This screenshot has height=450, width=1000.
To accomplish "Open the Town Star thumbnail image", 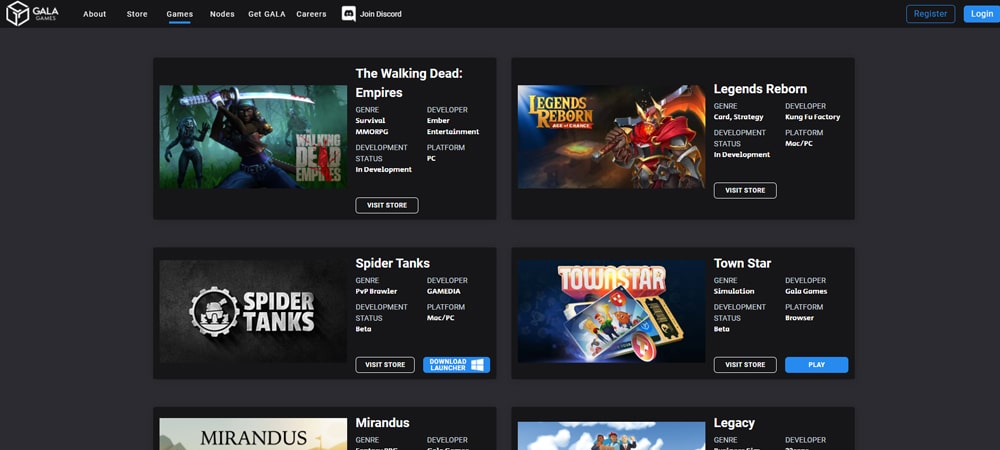I will [612, 311].
